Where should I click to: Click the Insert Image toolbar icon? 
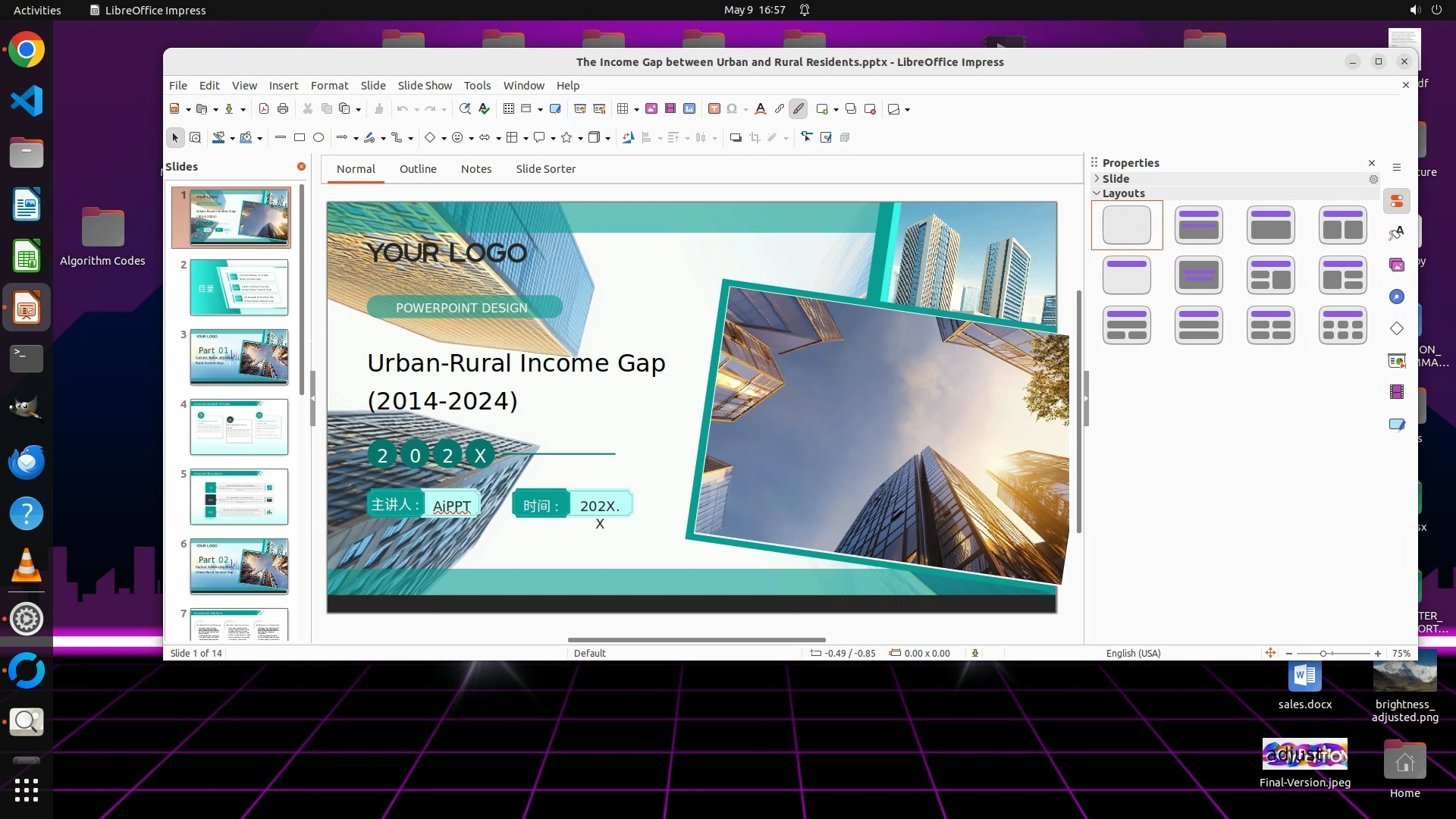coord(651,109)
